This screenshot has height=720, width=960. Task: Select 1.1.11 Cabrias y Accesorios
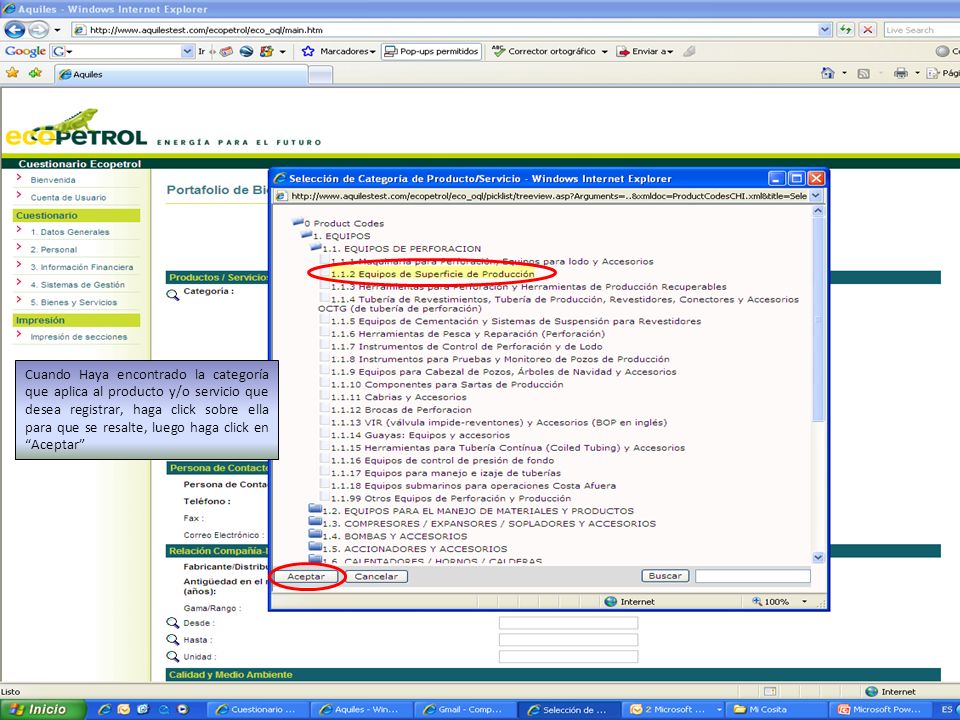tap(399, 397)
